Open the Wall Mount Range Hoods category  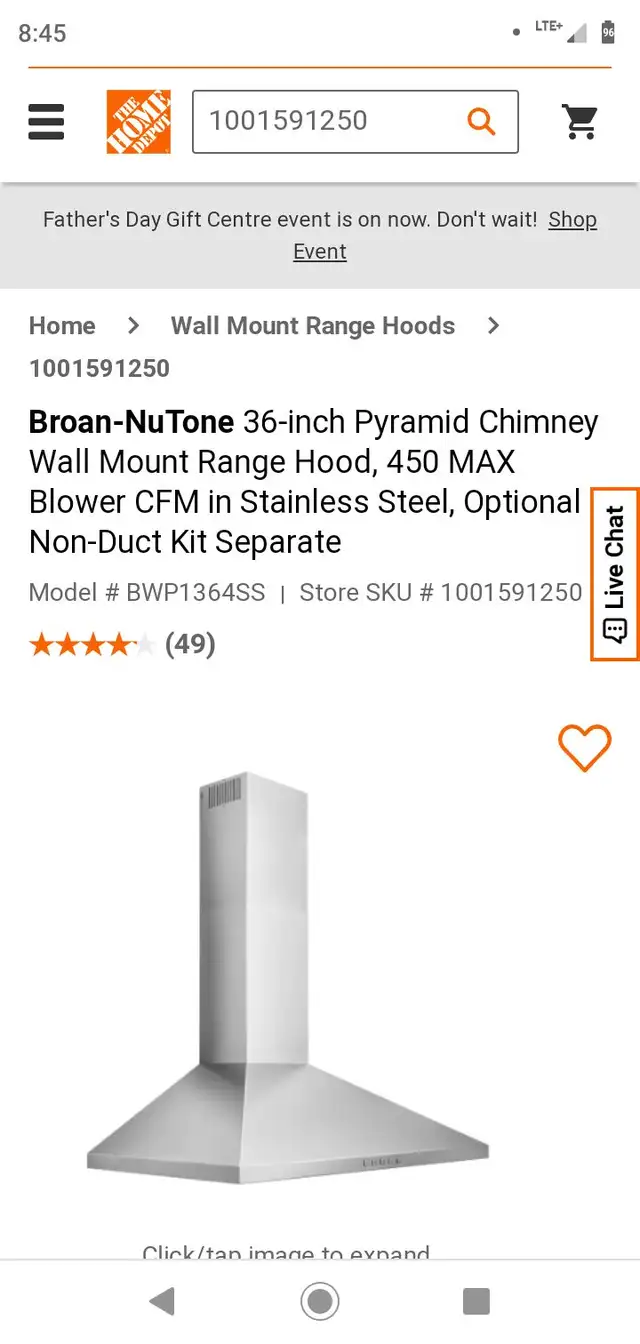313,326
